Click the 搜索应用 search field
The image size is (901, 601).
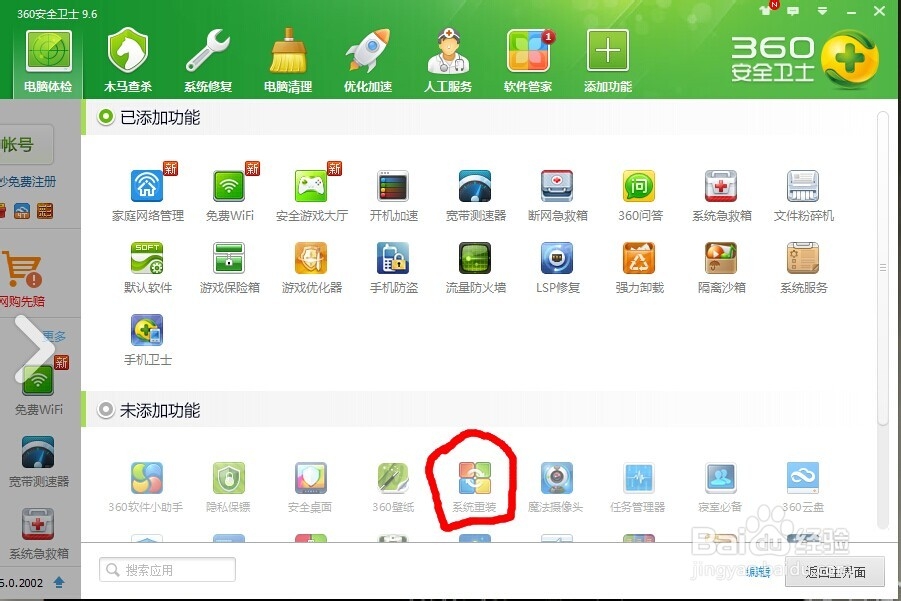point(167,570)
